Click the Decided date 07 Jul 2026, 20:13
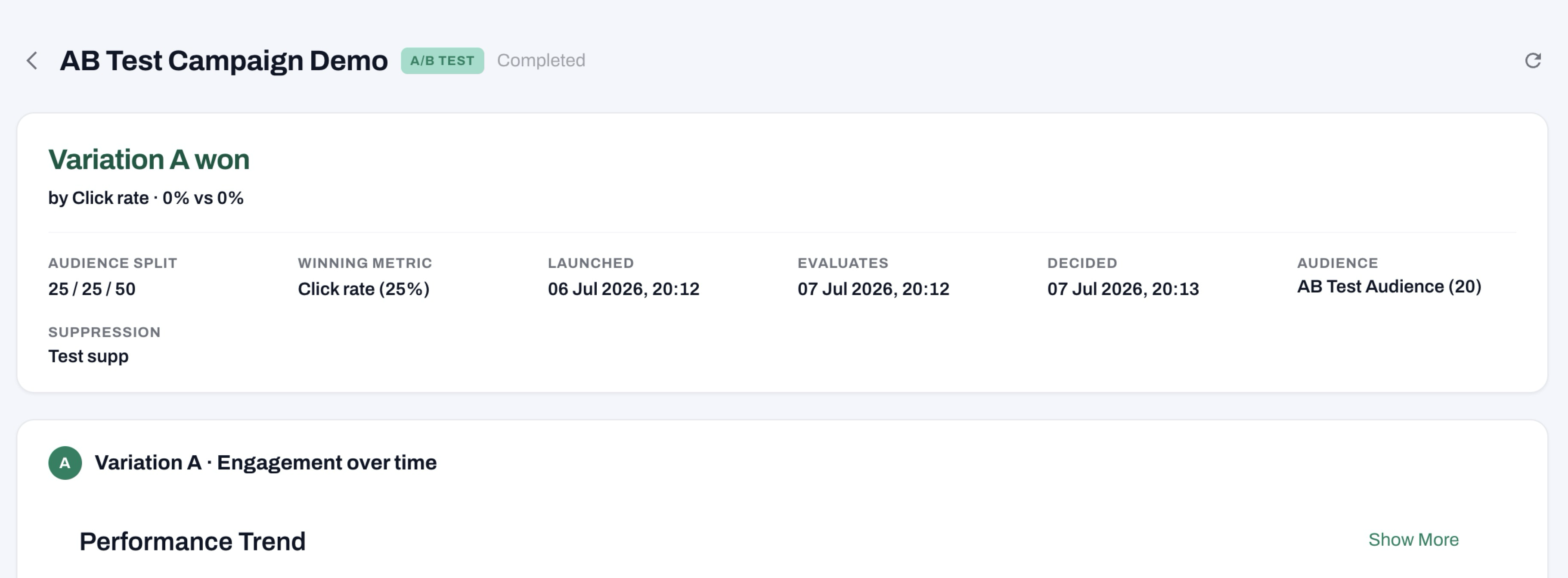Screen dimensions: 1568x578 1123,289
